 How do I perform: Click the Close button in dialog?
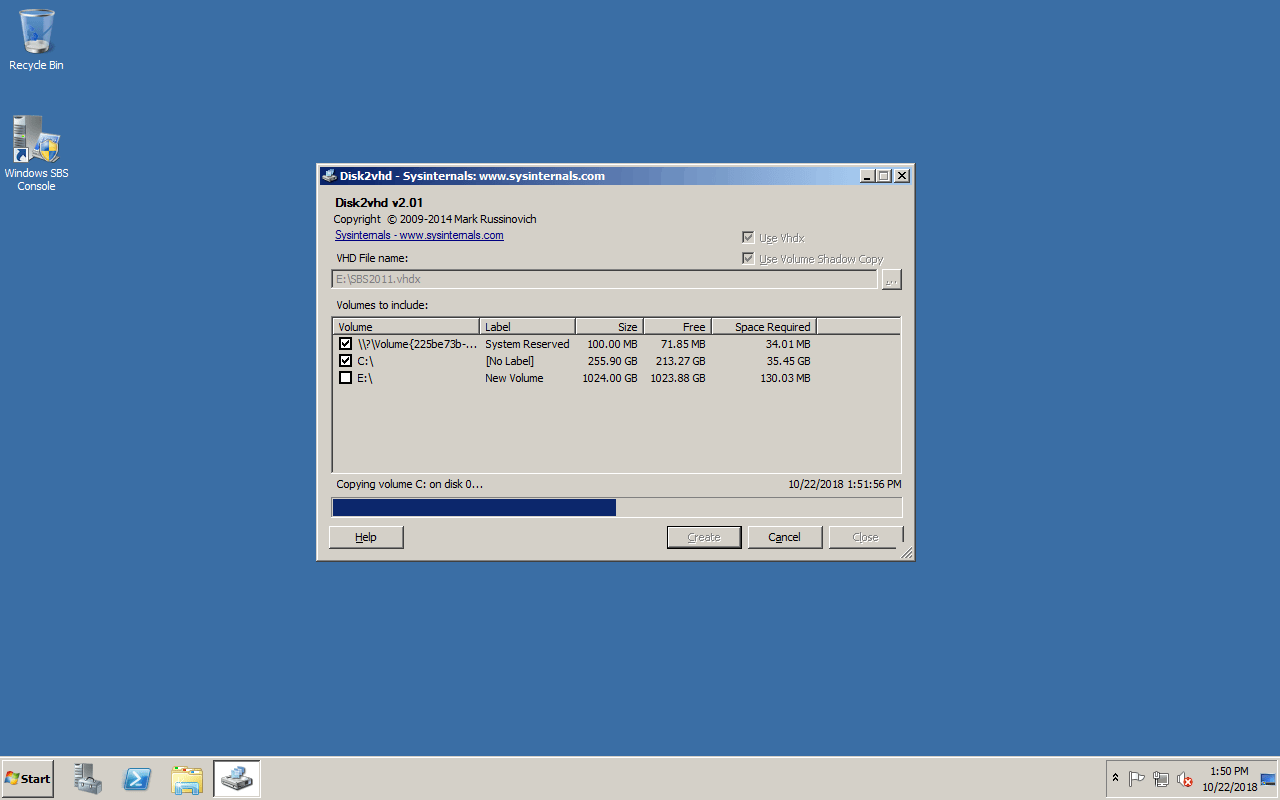[866, 537]
